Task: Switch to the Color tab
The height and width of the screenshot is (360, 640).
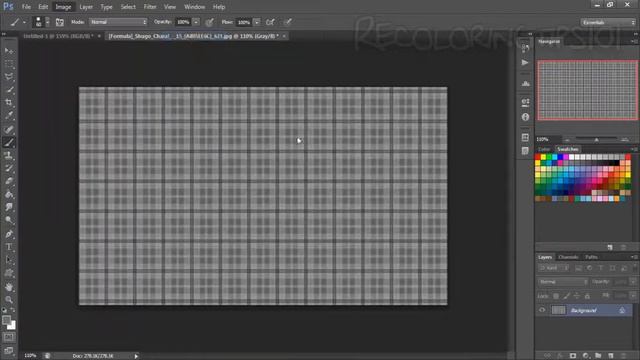Action: pyautogui.click(x=544, y=149)
